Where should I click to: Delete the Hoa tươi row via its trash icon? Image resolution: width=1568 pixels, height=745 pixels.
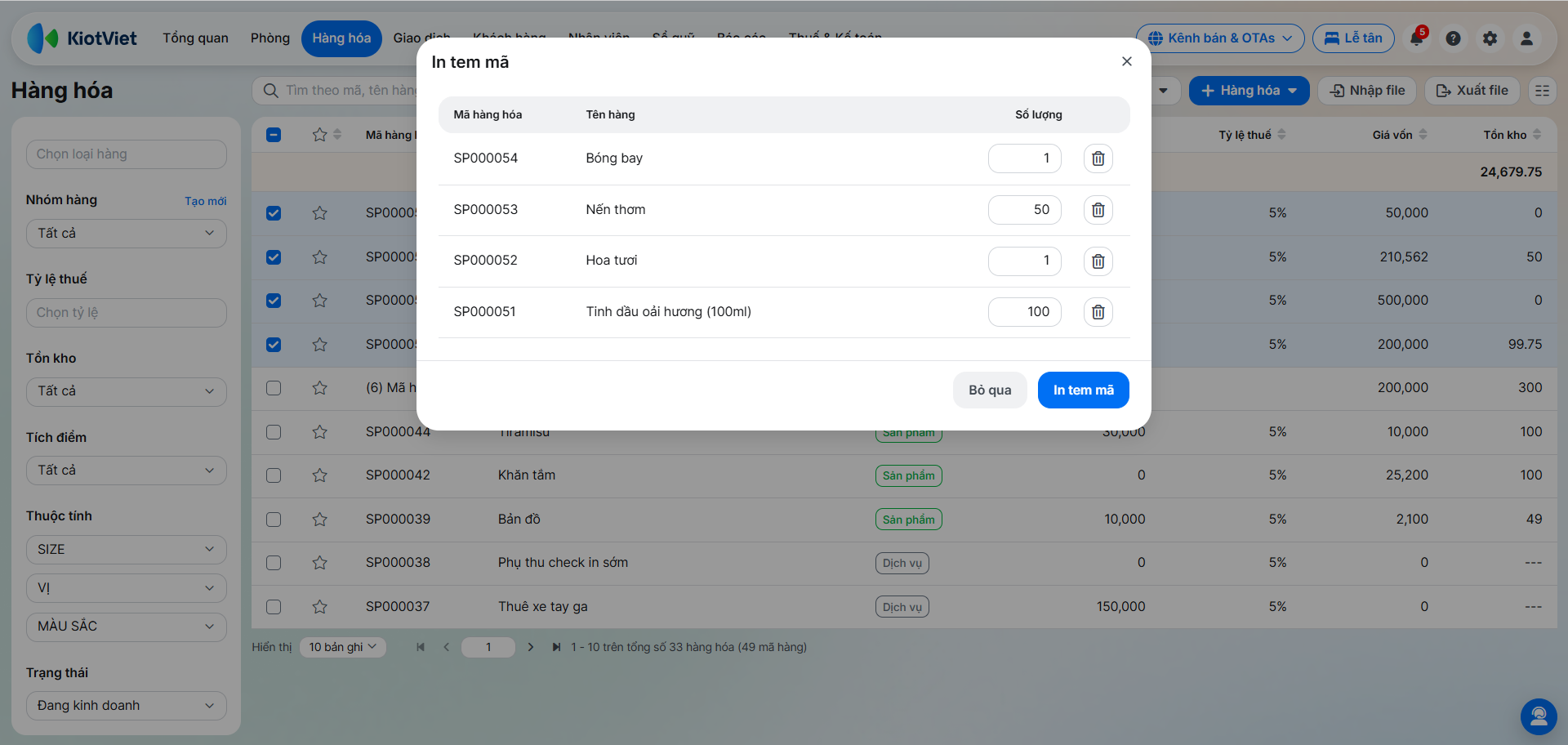click(1098, 261)
